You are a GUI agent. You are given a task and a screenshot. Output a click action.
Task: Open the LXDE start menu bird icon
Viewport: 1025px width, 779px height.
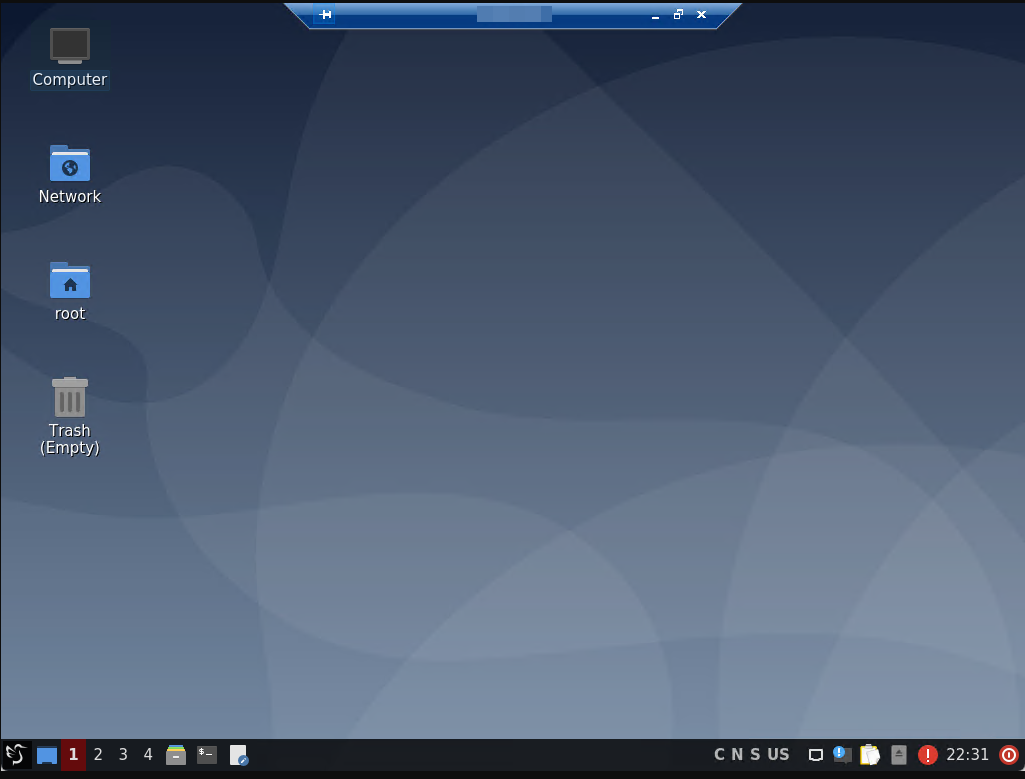pos(16,755)
